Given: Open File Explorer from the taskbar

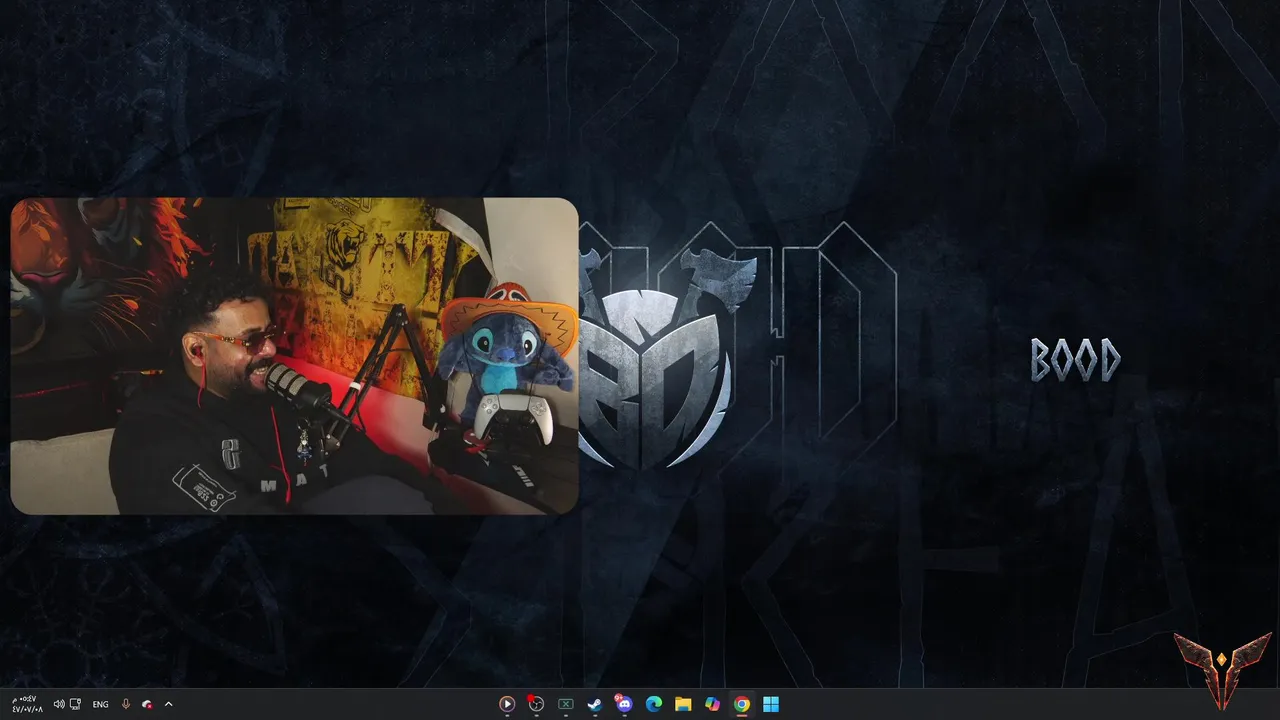Looking at the screenshot, I should tap(683, 704).
